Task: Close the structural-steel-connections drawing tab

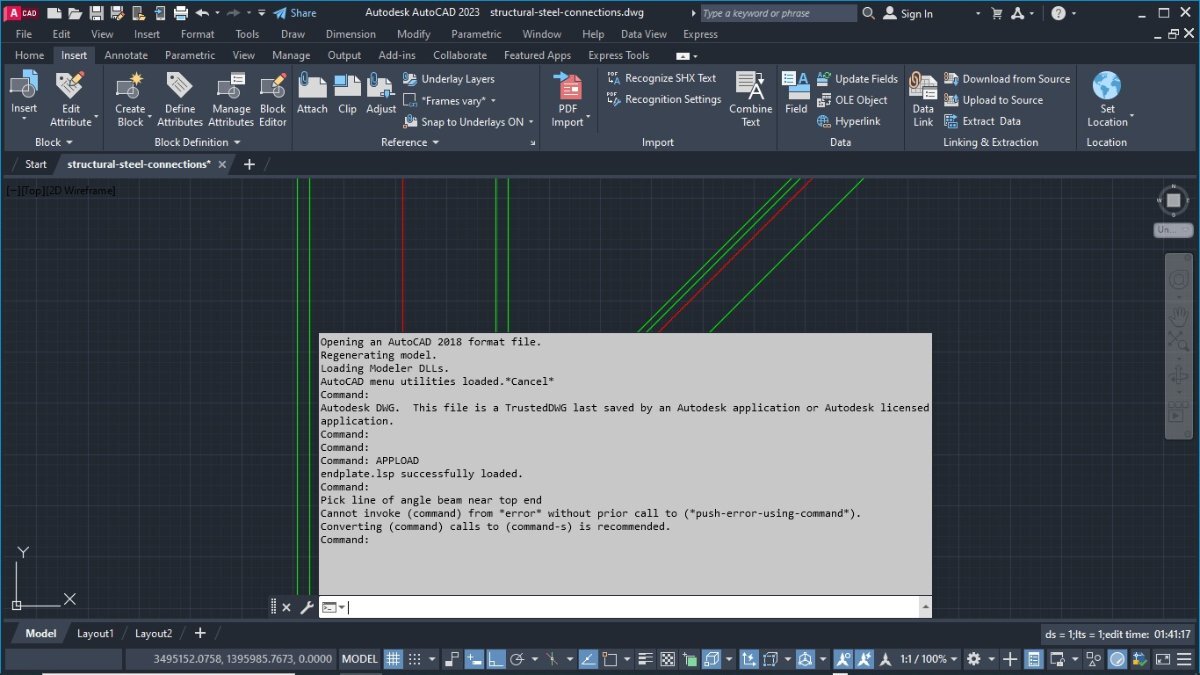Action: click(223, 164)
